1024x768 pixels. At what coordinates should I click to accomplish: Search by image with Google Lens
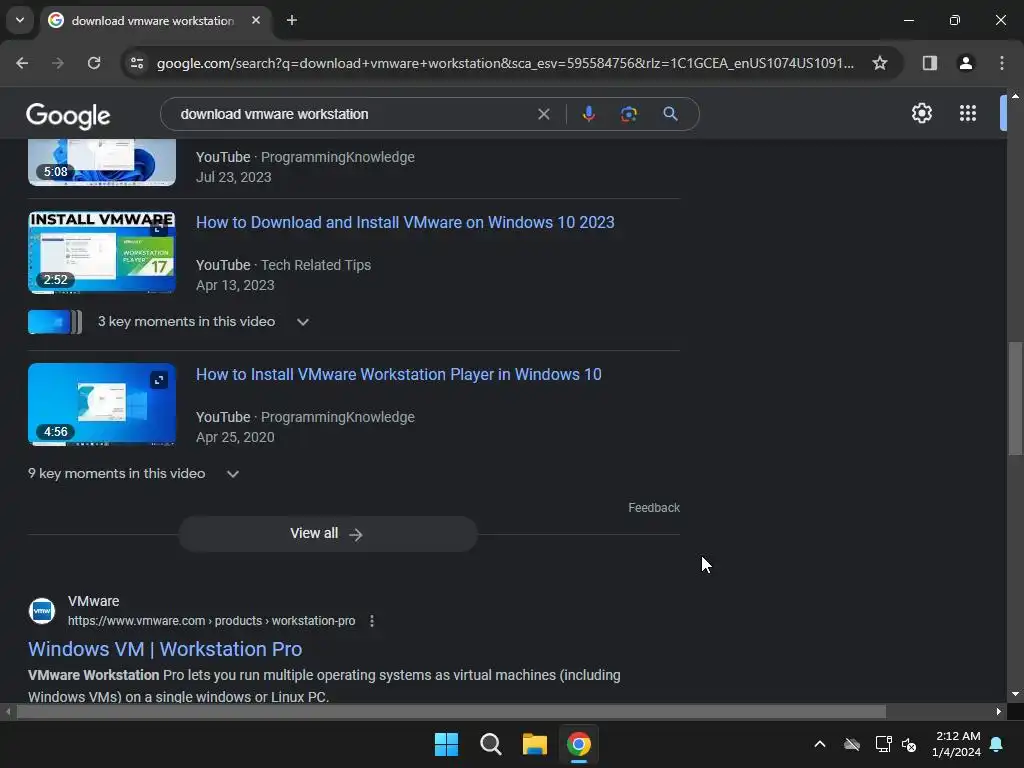pos(628,114)
